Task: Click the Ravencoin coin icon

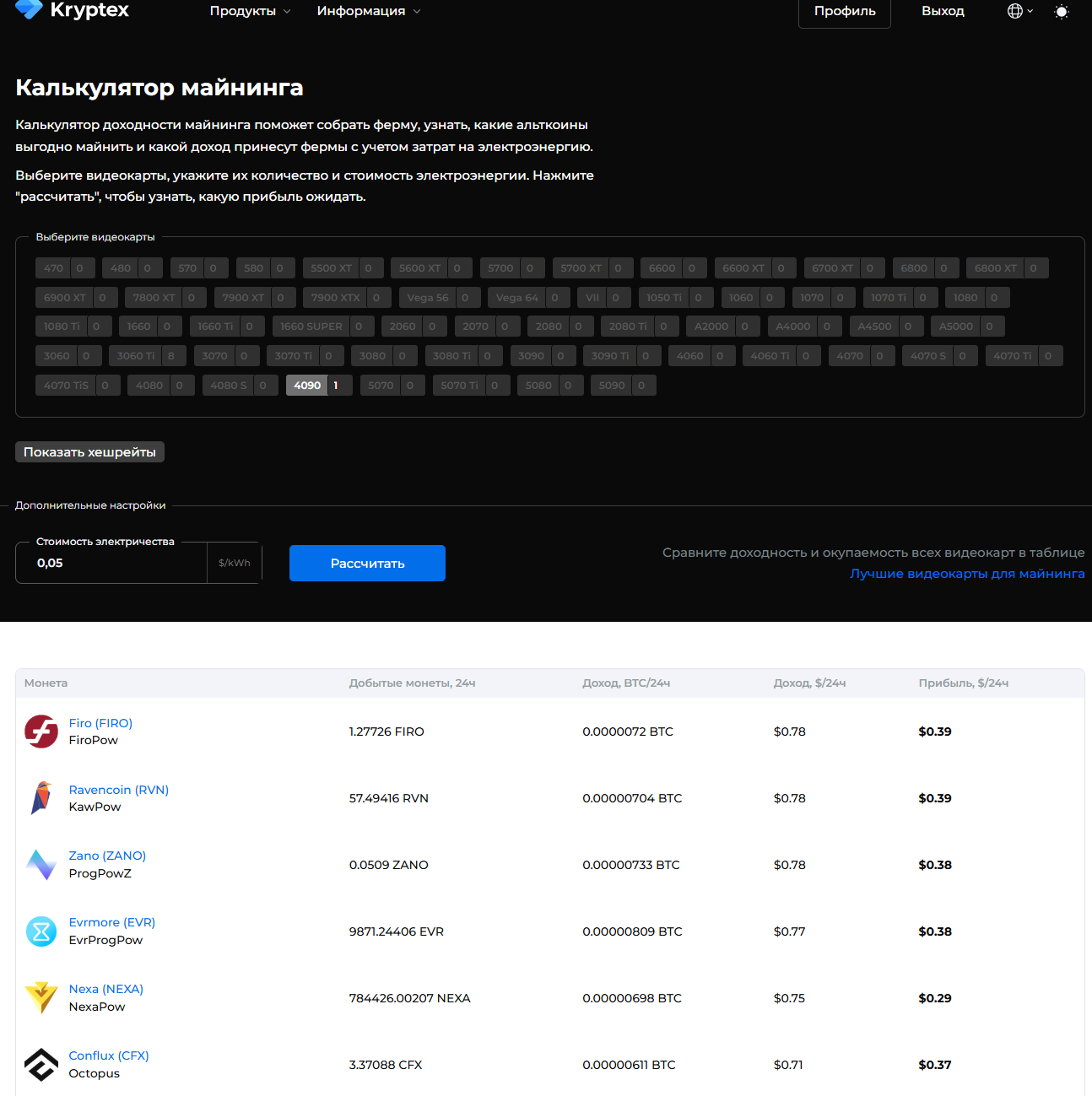Action: [41, 798]
